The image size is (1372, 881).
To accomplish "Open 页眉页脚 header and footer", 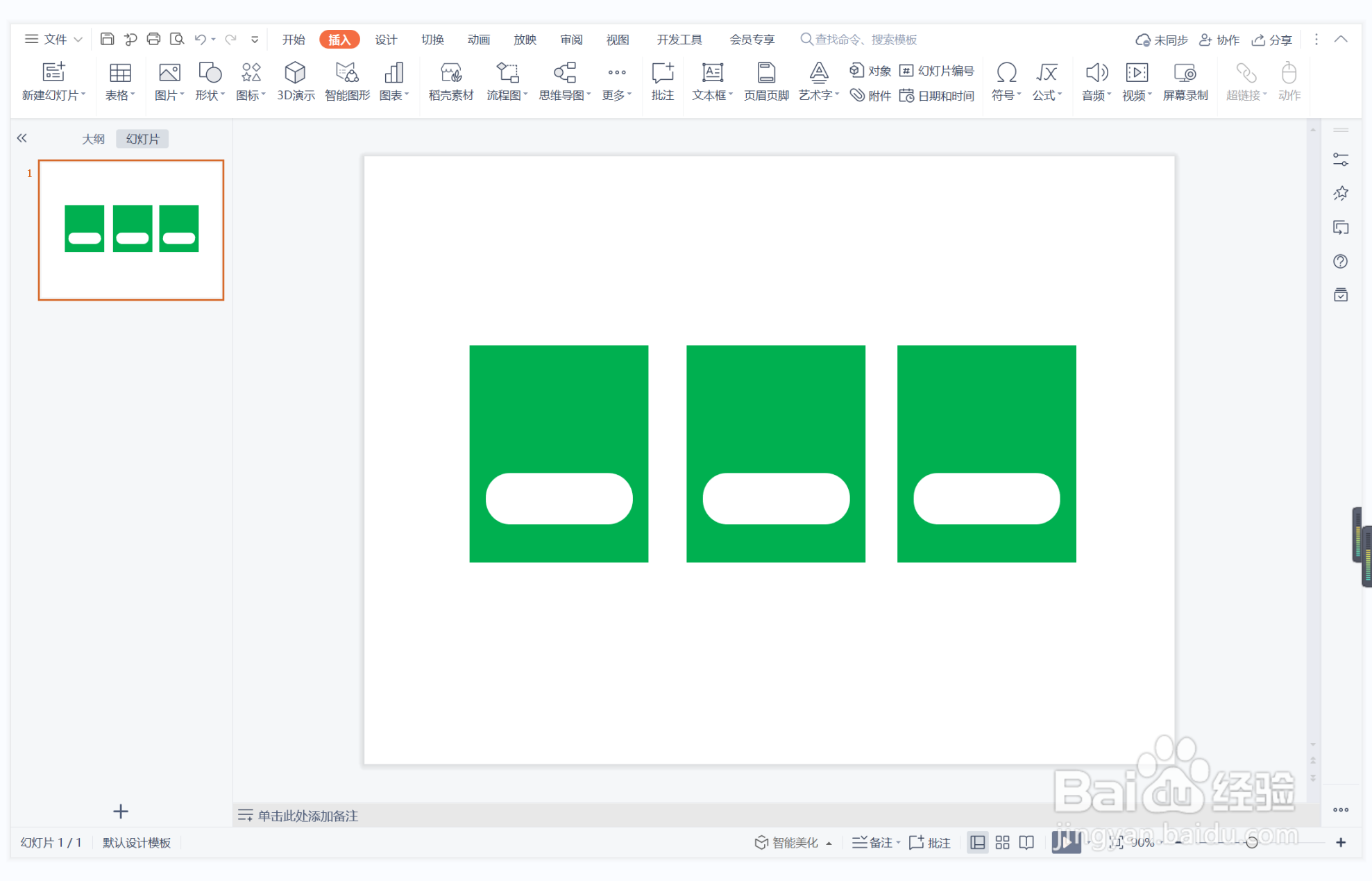I will click(x=766, y=81).
